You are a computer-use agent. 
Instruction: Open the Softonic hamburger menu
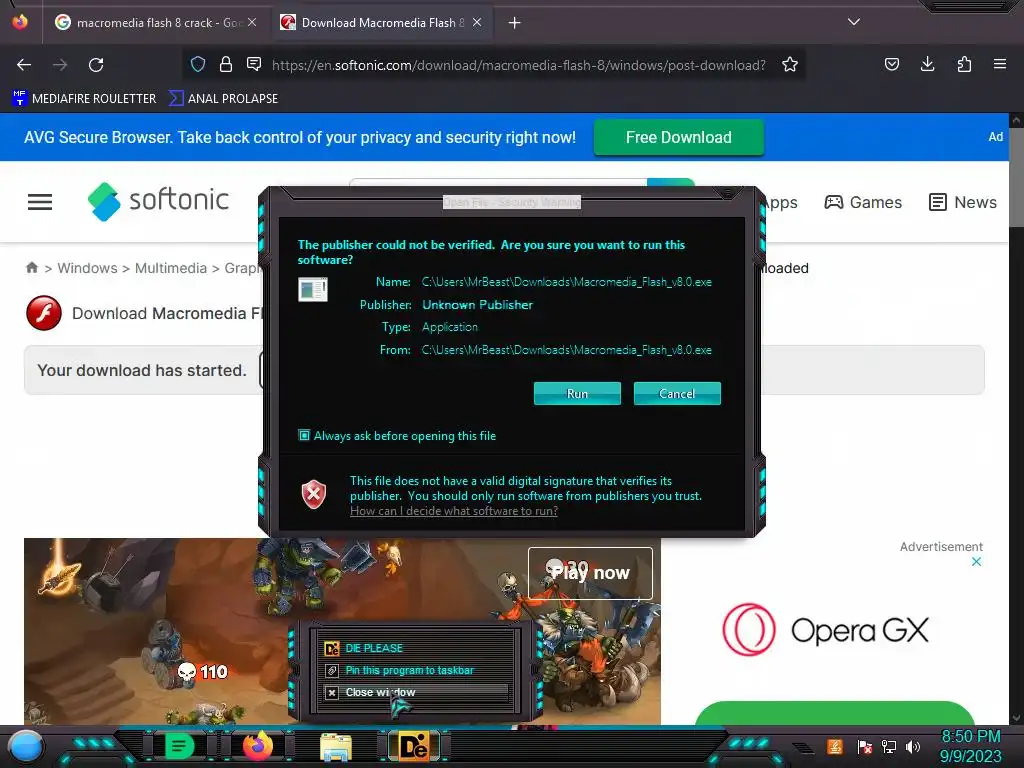pos(40,202)
